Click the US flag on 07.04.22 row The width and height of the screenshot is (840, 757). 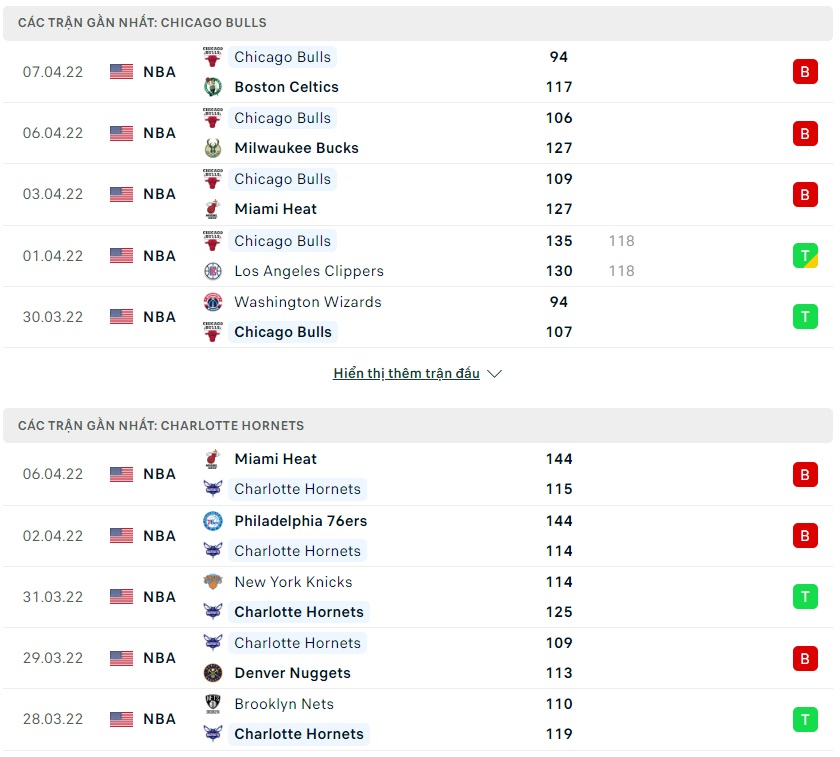(122, 72)
